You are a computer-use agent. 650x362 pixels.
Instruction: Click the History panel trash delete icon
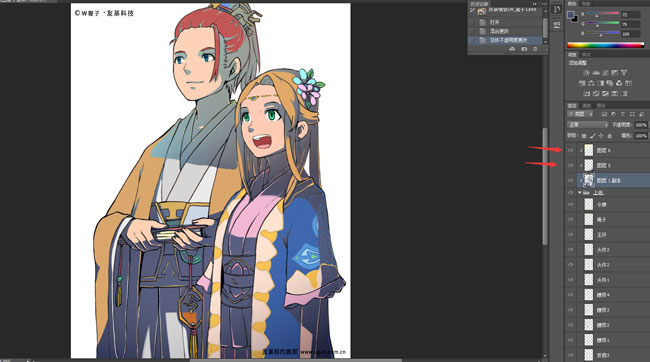(x=535, y=49)
